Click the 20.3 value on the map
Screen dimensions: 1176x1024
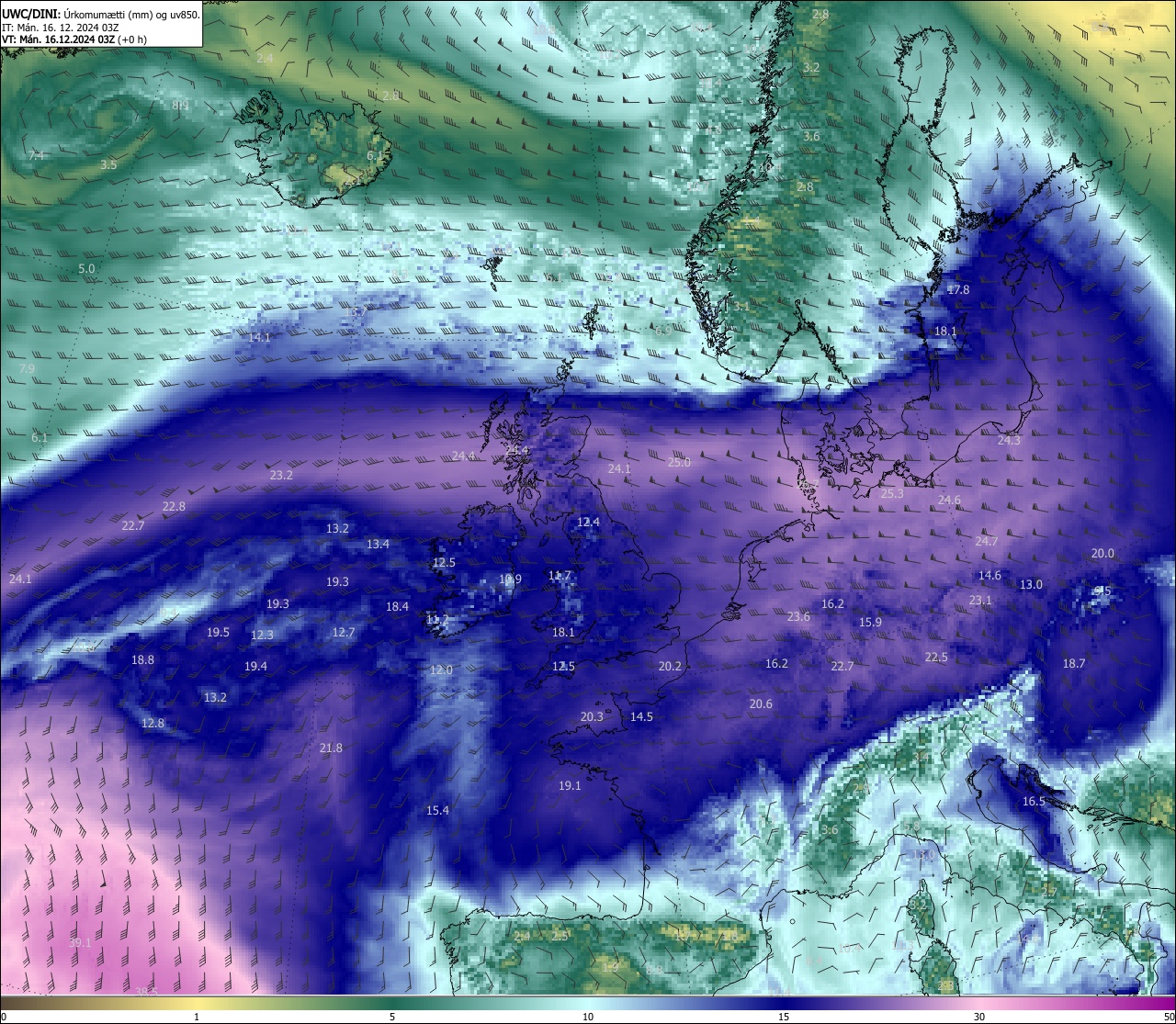click(x=592, y=716)
